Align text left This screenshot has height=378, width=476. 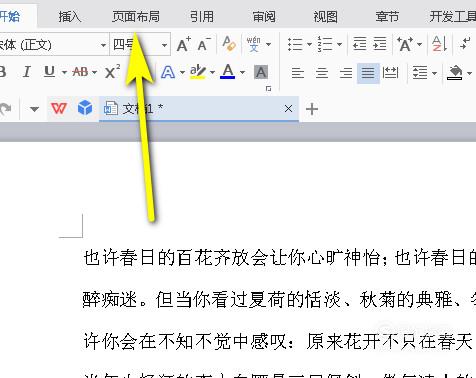298,72
